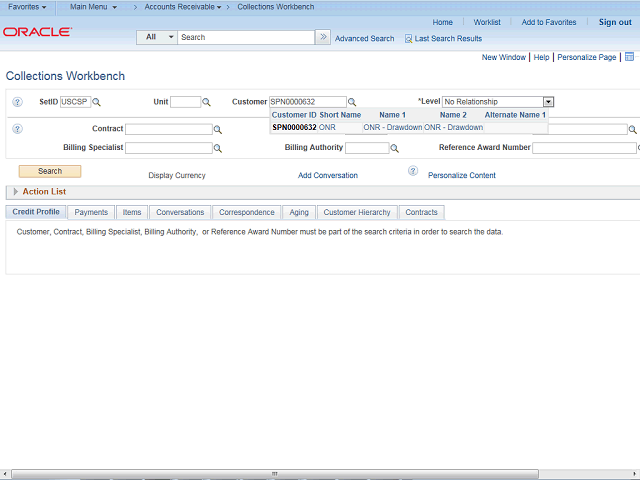This screenshot has height=480, width=640.
Task: Click the Advanced Search link
Action: 364,39
